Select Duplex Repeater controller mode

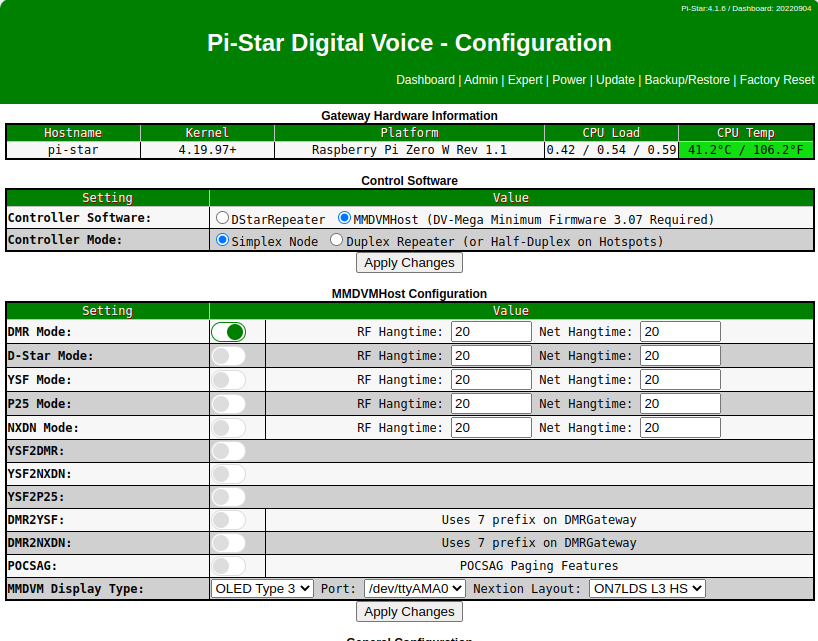[337, 241]
